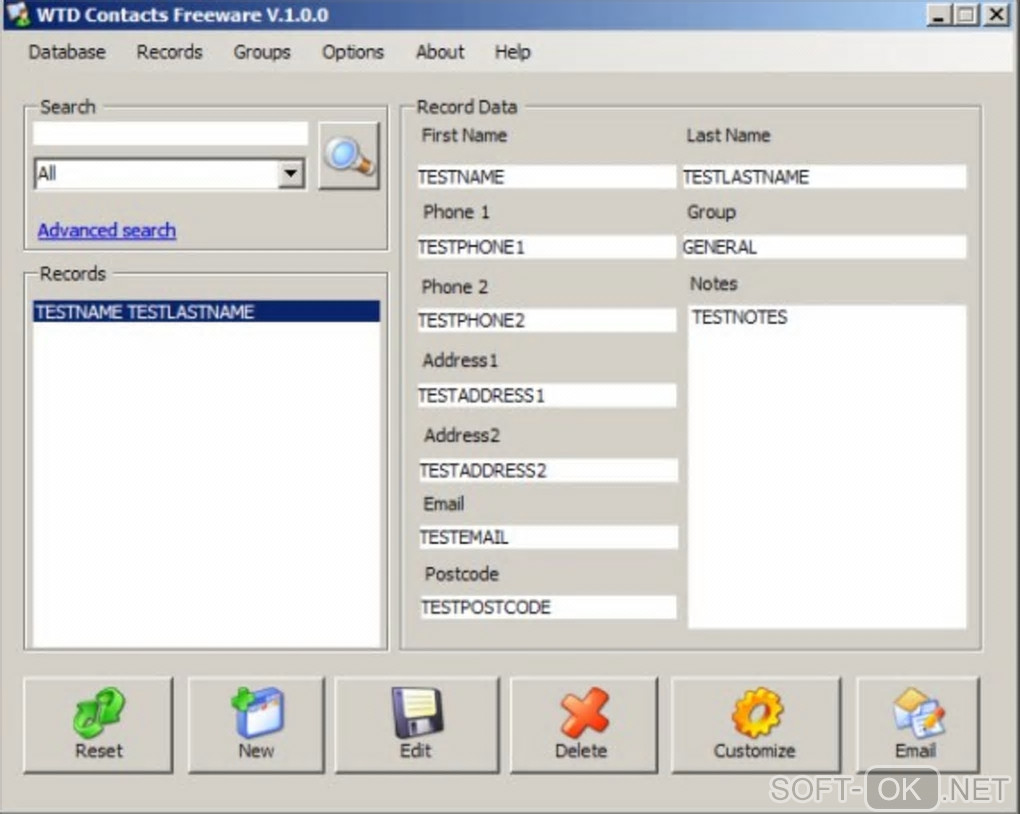Open the Help menu

513,52
